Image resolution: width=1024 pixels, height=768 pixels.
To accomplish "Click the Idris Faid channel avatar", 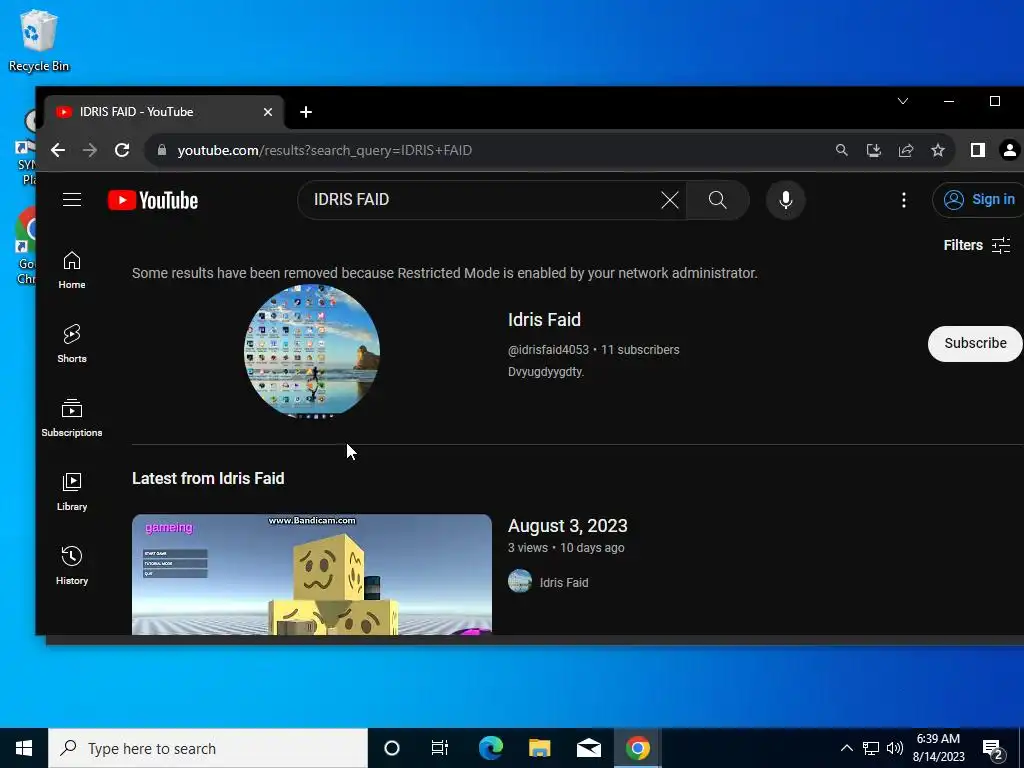I will 312,351.
